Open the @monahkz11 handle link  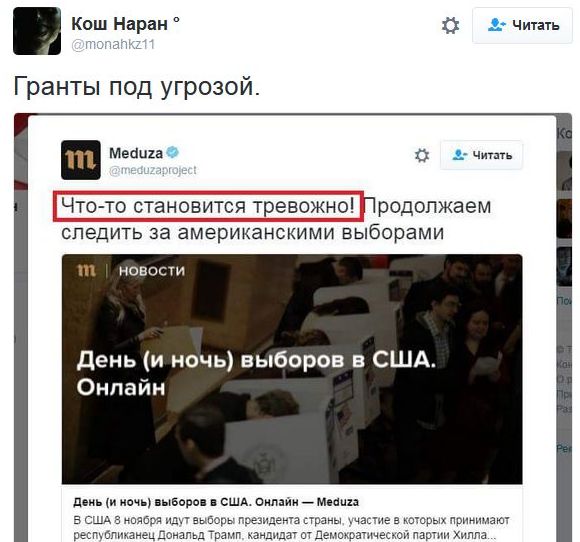coord(113,44)
